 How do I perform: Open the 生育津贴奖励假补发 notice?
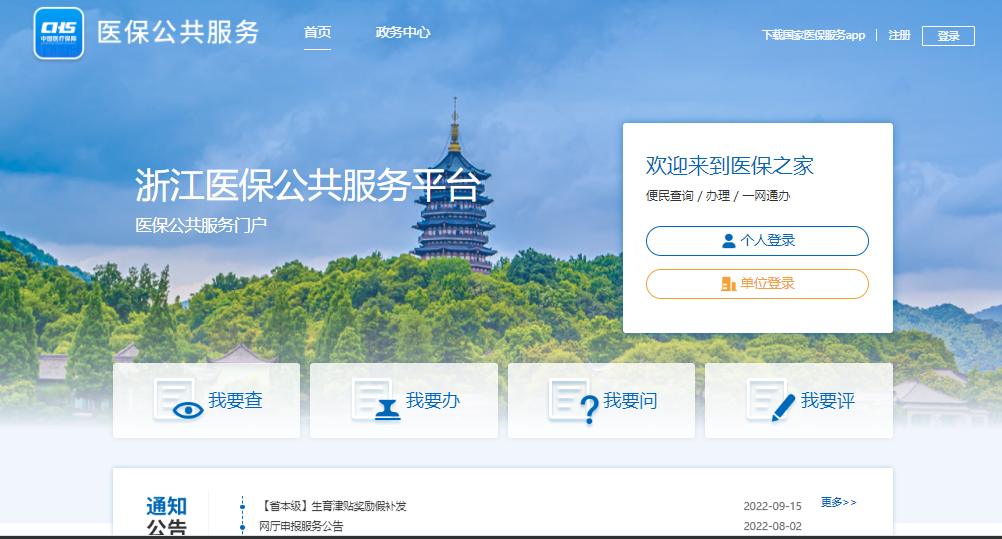tap(333, 506)
